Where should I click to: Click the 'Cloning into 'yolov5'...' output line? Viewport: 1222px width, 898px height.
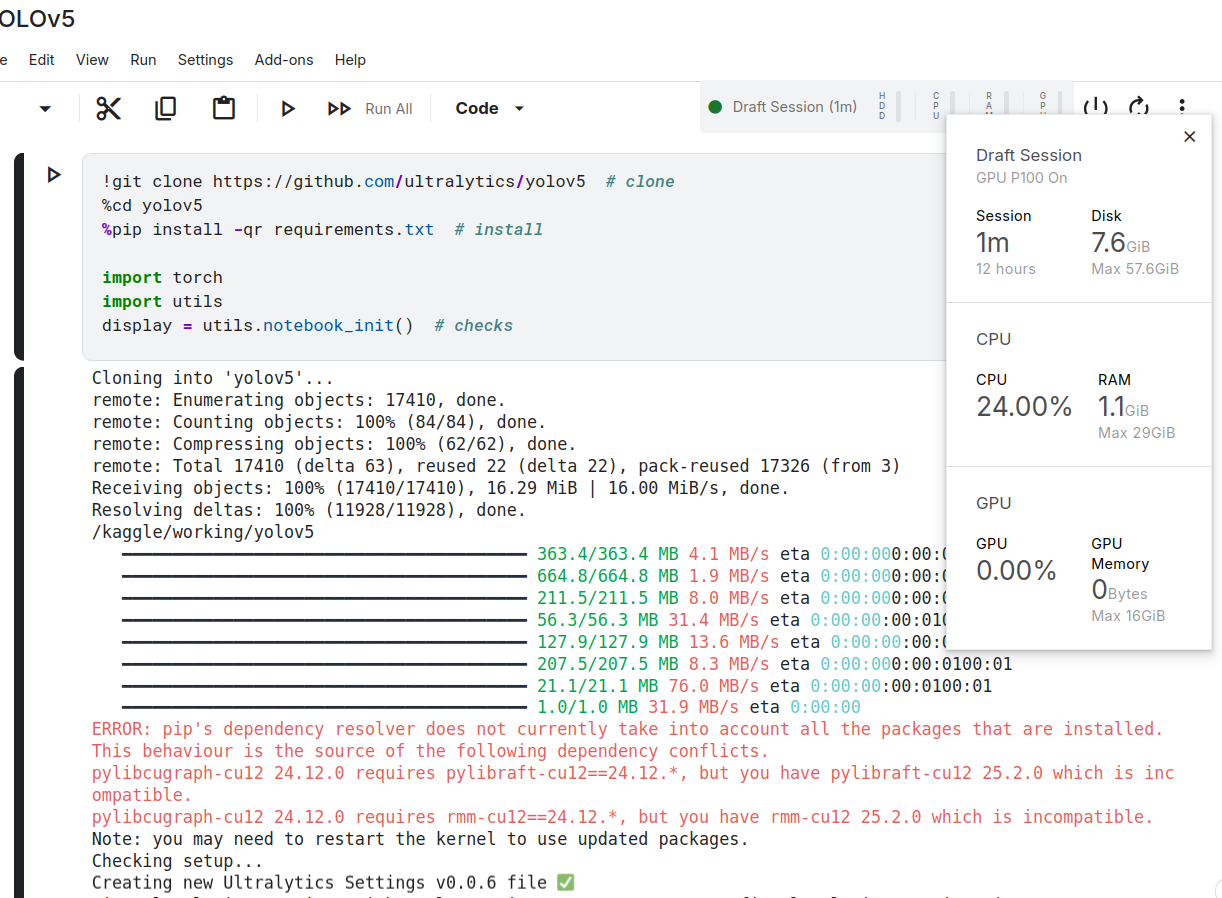213,378
